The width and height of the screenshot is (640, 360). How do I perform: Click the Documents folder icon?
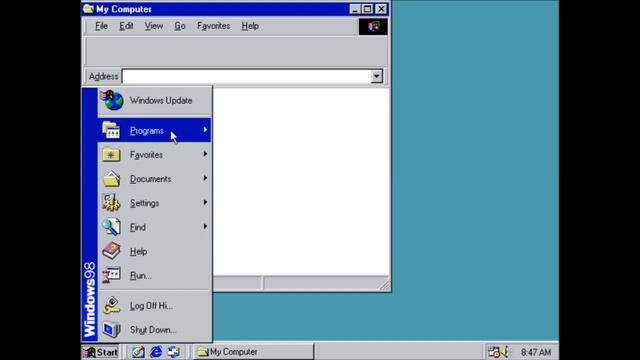tap(111, 179)
